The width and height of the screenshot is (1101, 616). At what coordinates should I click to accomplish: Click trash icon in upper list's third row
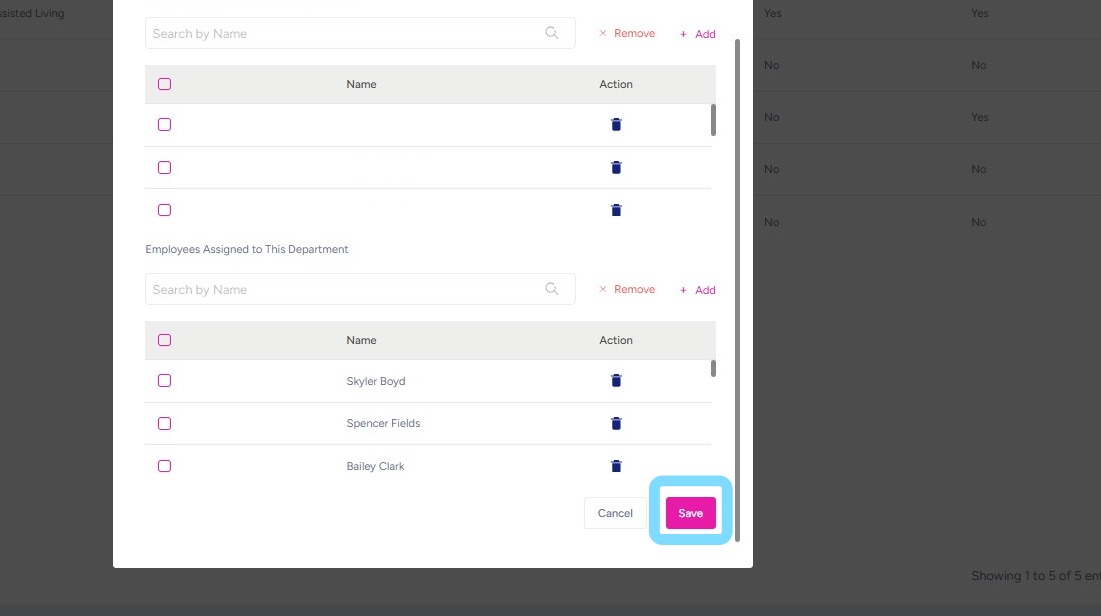click(x=616, y=210)
